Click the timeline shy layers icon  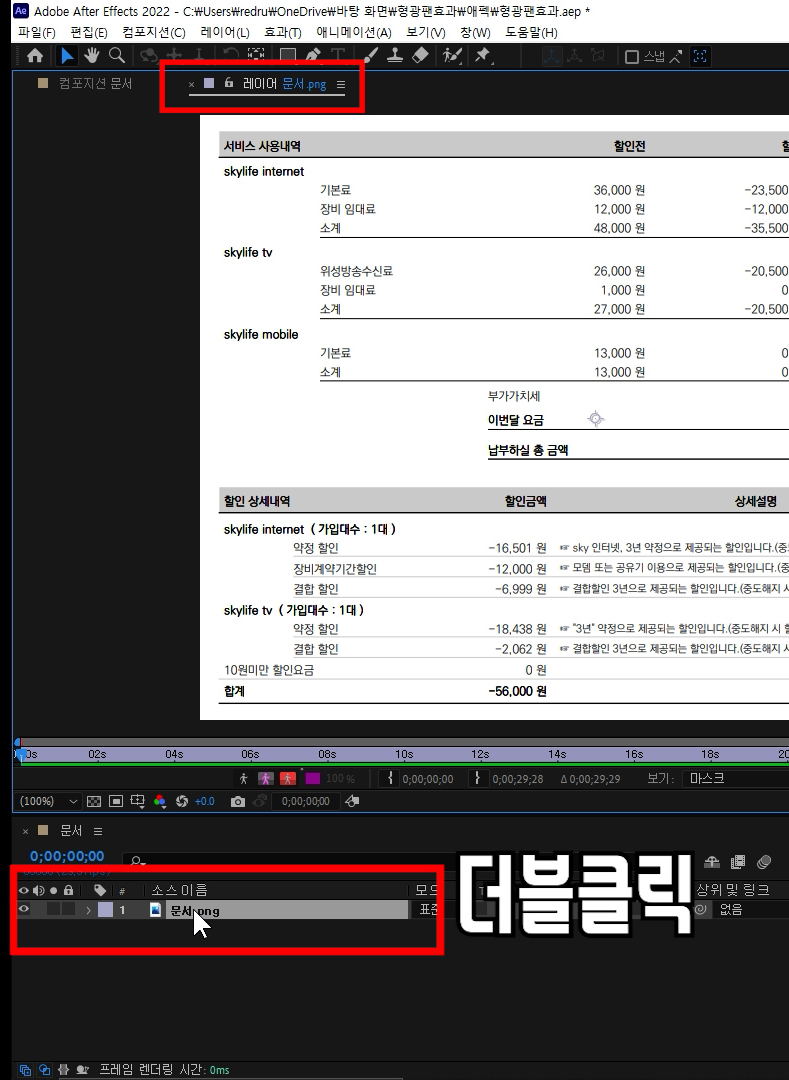[x=712, y=862]
